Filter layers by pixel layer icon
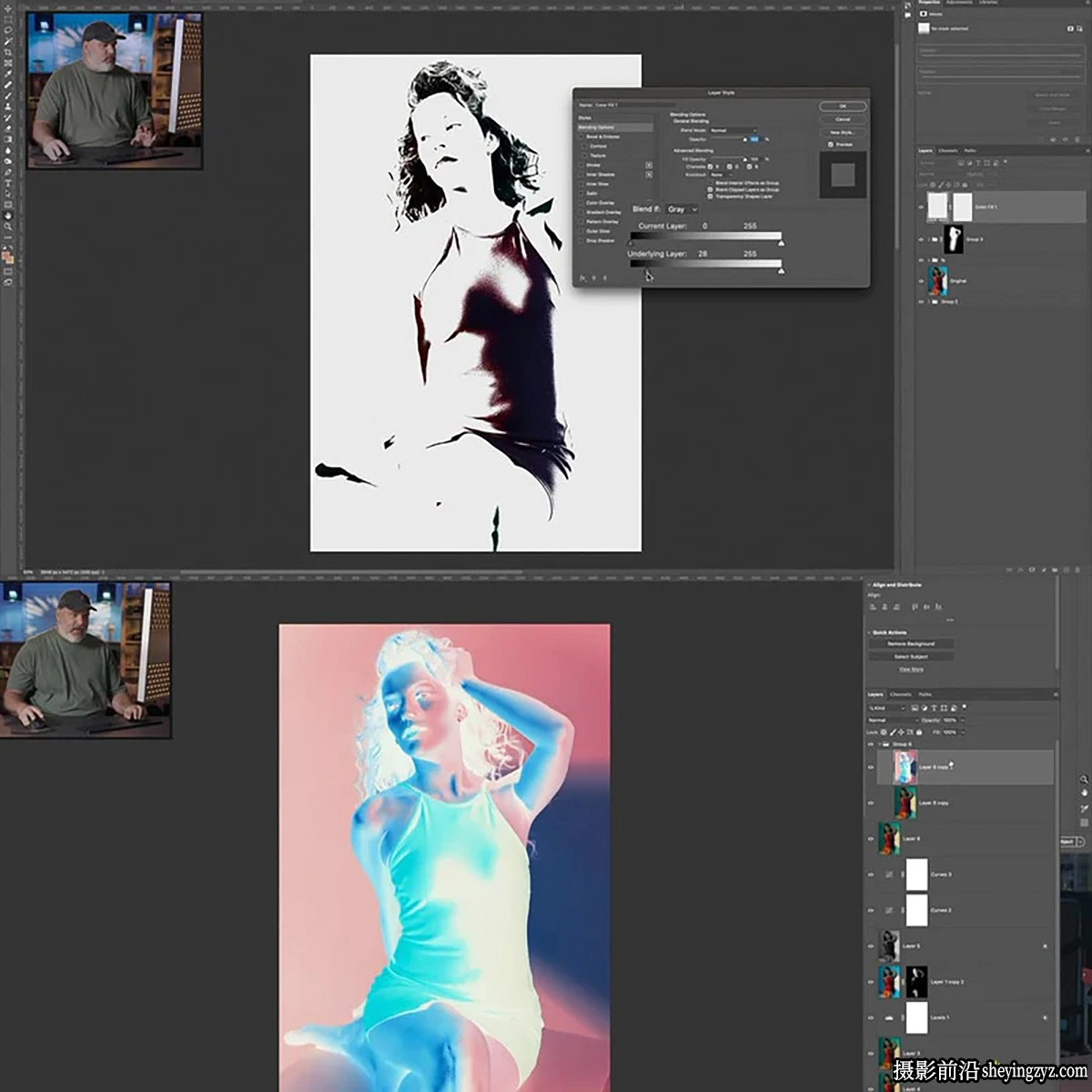The height and width of the screenshot is (1092, 1092). coord(915,708)
